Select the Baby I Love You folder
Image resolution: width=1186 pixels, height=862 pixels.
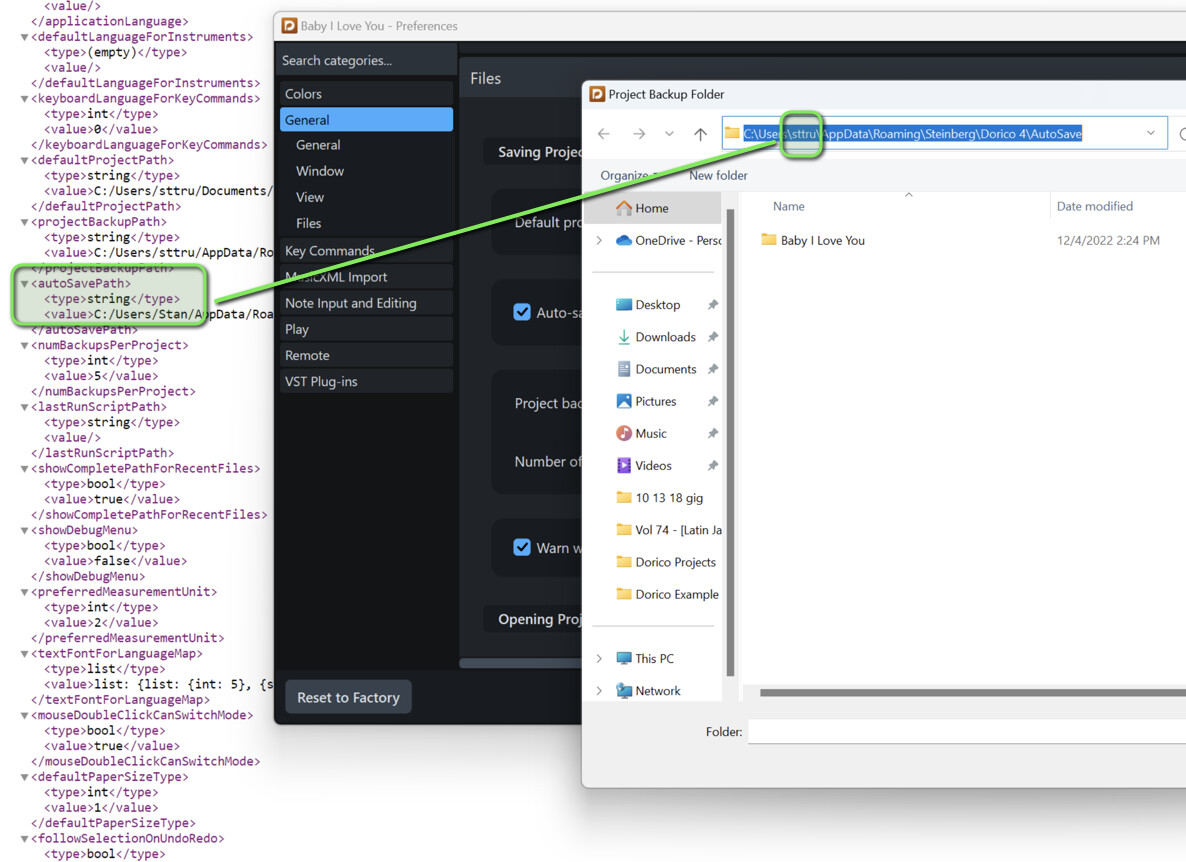point(813,240)
